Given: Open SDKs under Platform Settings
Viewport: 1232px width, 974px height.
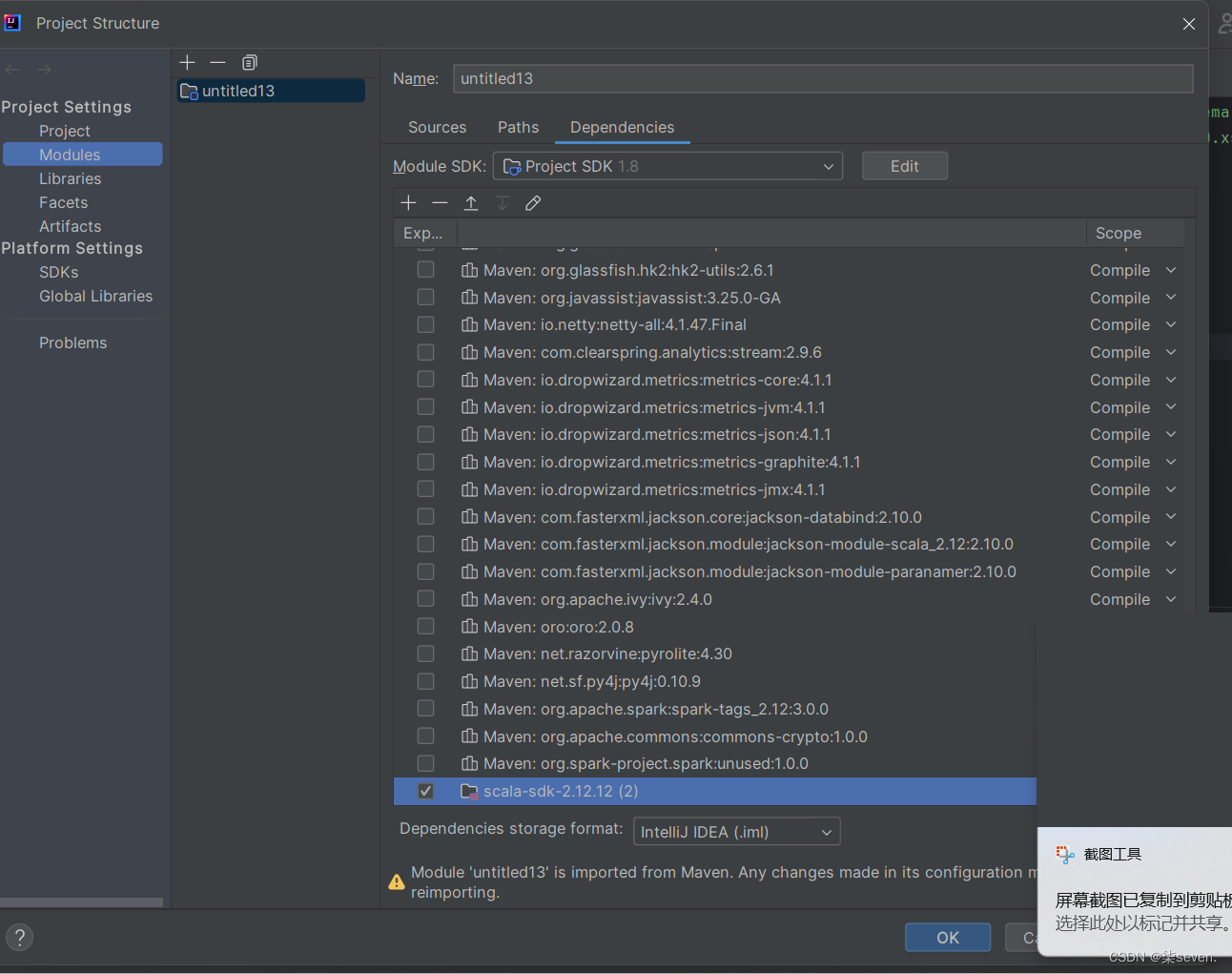Looking at the screenshot, I should (58, 272).
